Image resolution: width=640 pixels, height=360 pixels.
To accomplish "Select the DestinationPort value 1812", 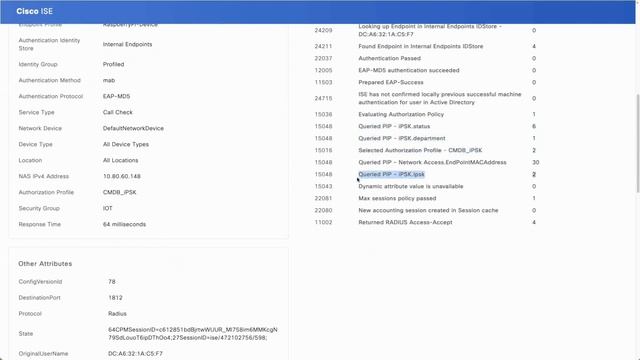I will pyautogui.click(x=115, y=298).
